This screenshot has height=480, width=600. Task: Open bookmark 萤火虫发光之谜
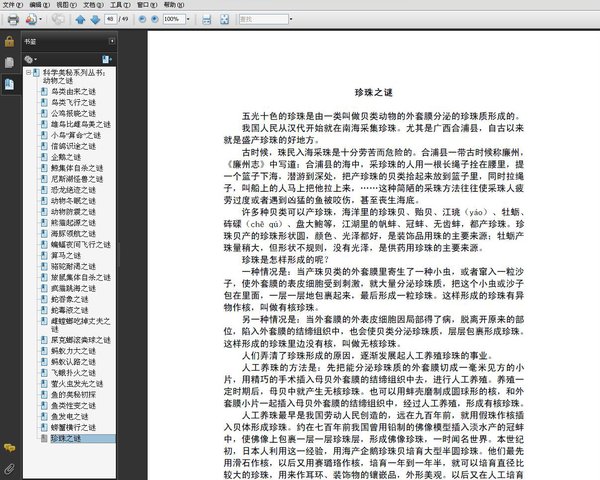(x=77, y=384)
